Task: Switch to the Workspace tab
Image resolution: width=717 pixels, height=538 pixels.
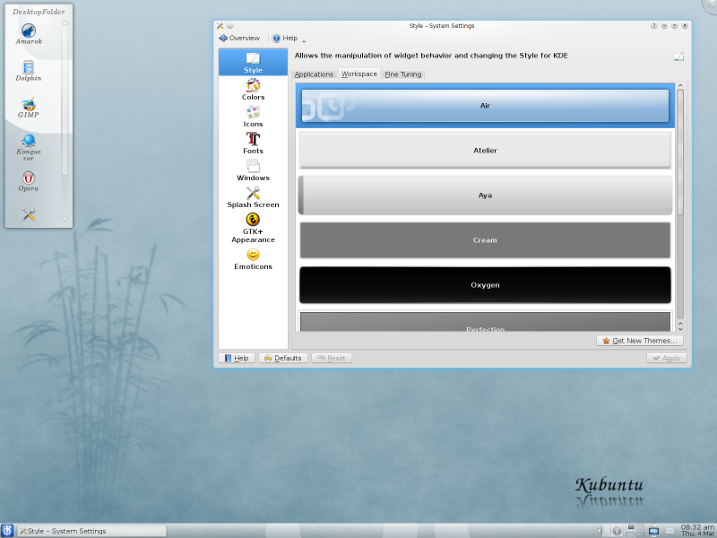Action: [x=359, y=74]
